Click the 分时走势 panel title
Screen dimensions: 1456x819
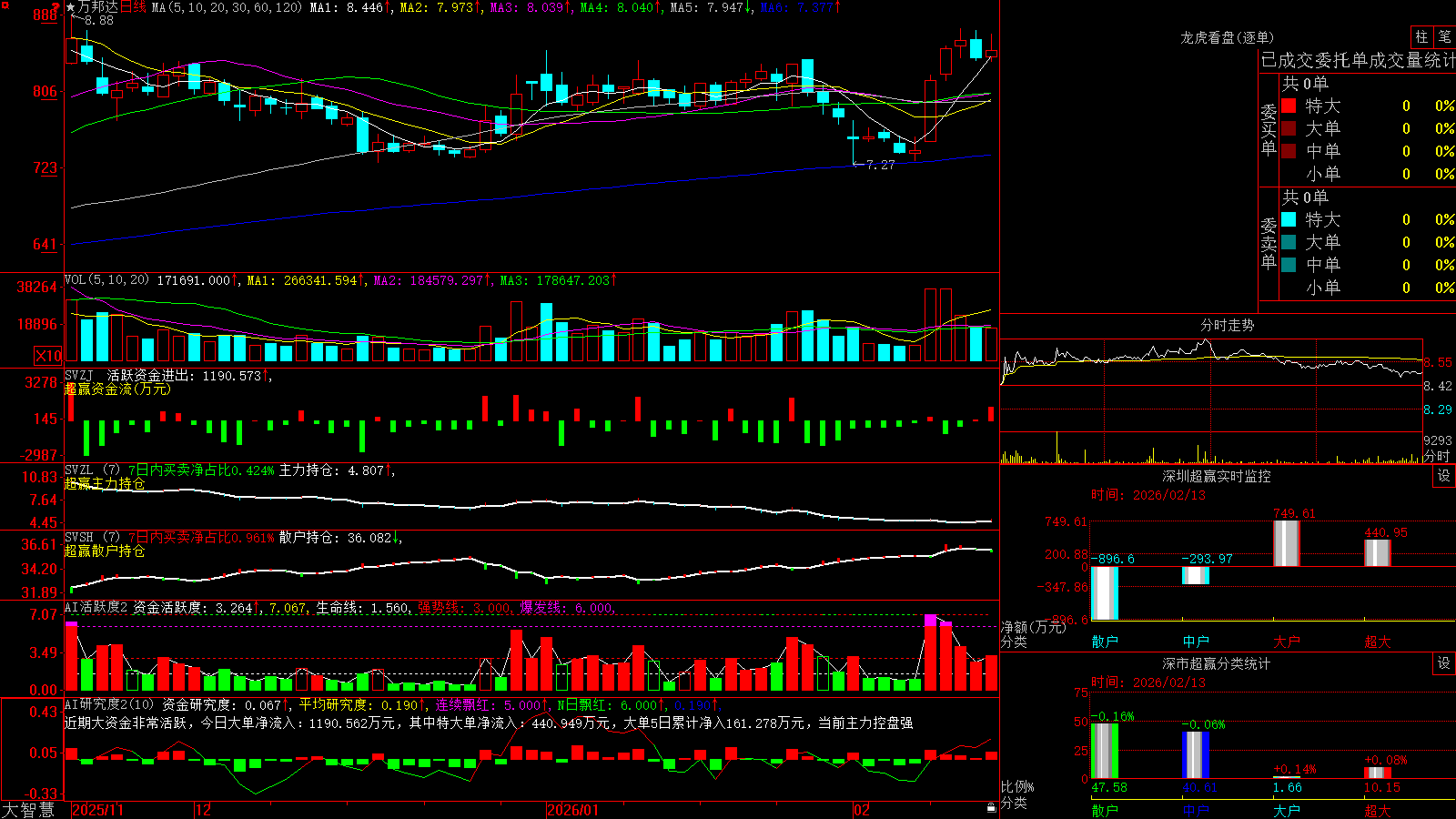1228,325
